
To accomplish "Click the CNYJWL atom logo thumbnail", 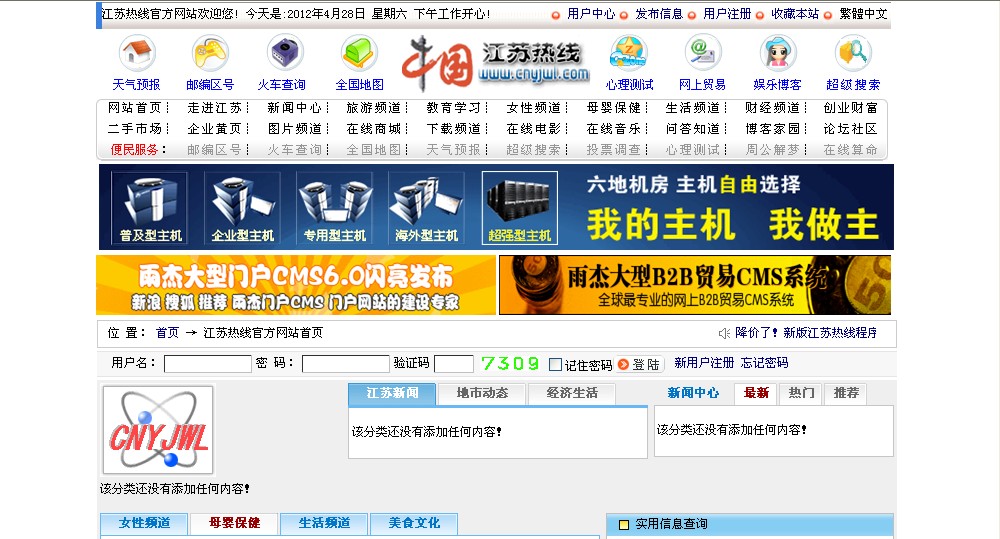I will coord(158,430).
